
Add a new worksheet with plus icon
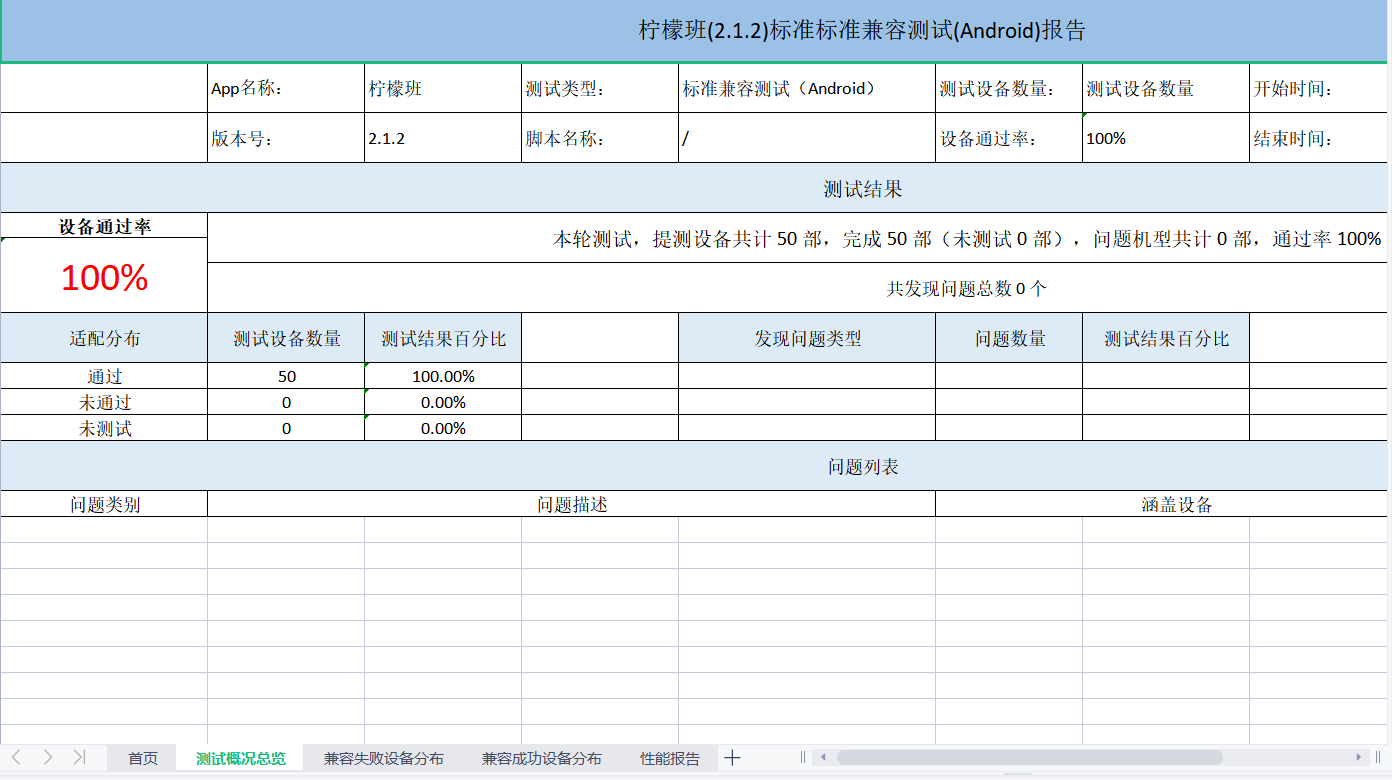point(732,757)
